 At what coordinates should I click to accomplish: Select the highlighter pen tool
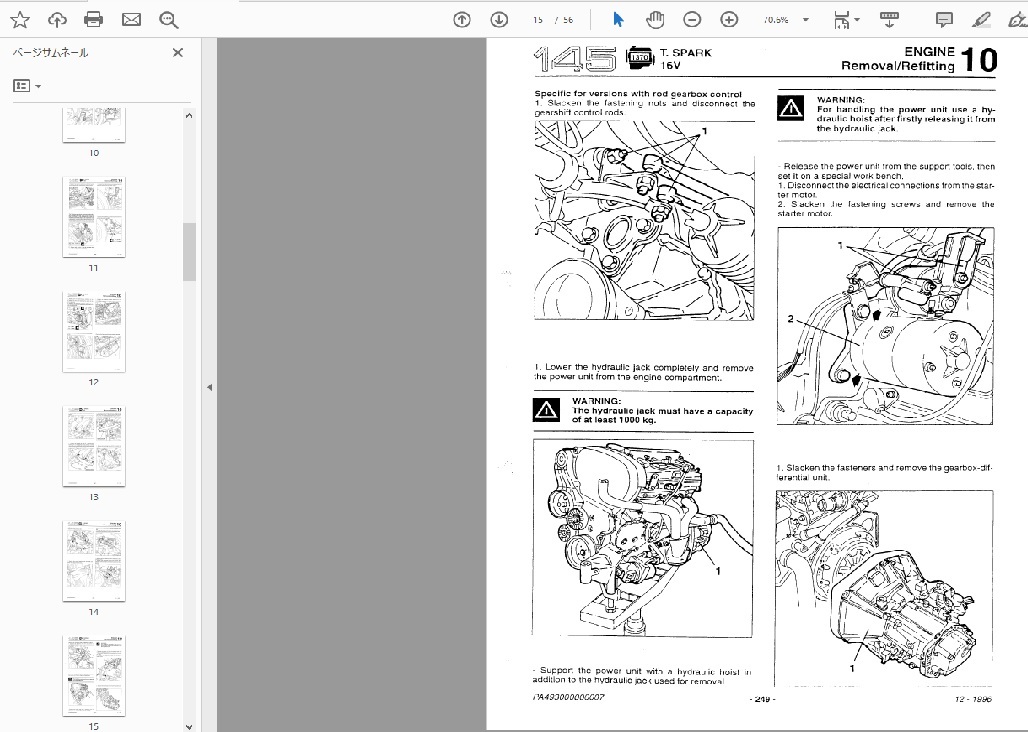pos(981,20)
